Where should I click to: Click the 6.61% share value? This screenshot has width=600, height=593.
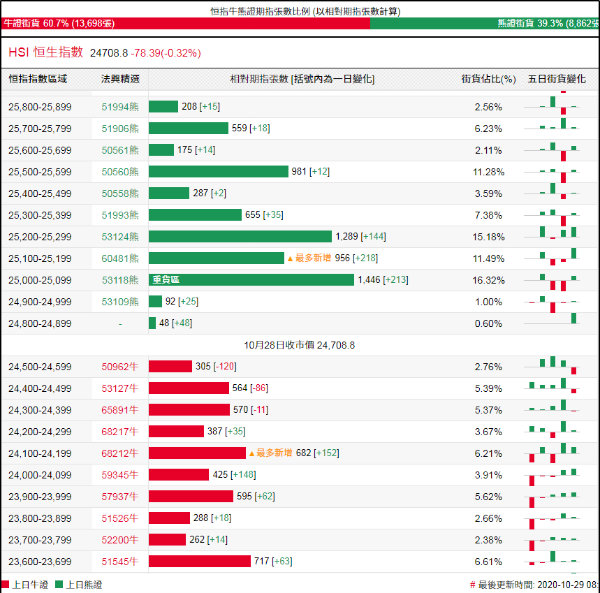pos(488,561)
